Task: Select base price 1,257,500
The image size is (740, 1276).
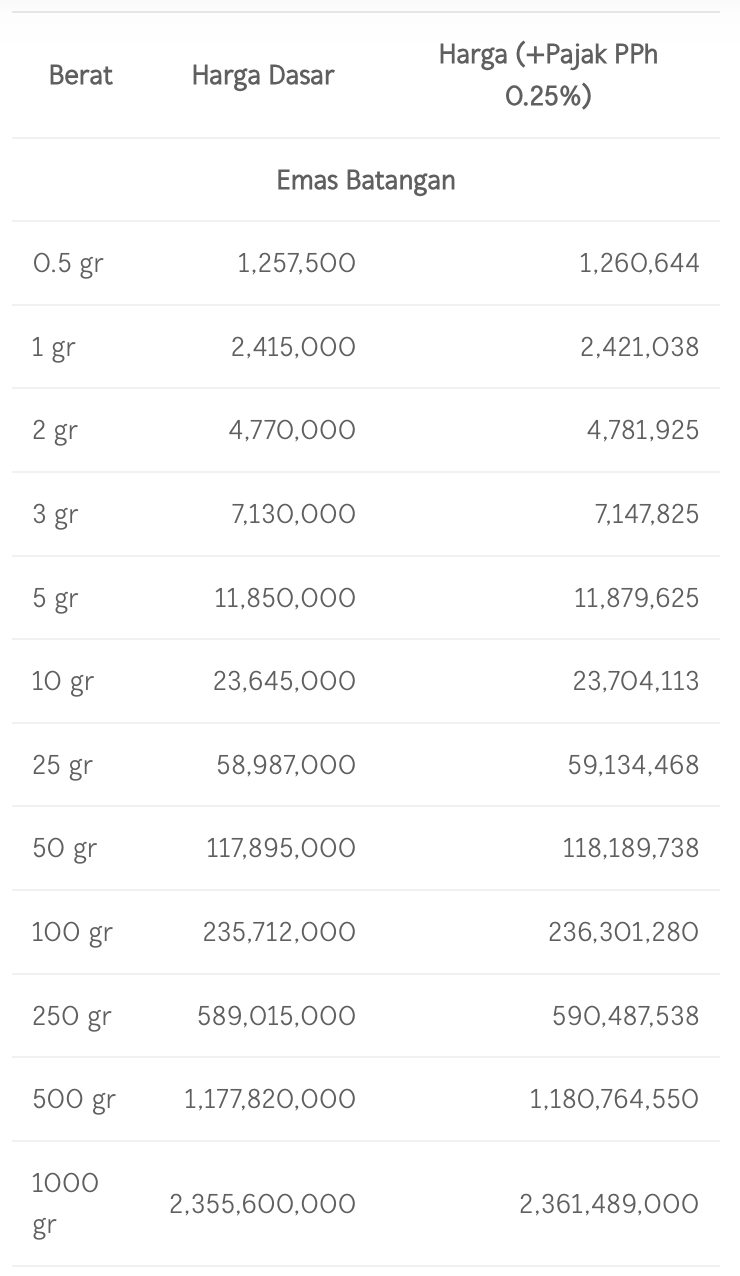Action: pos(296,263)
